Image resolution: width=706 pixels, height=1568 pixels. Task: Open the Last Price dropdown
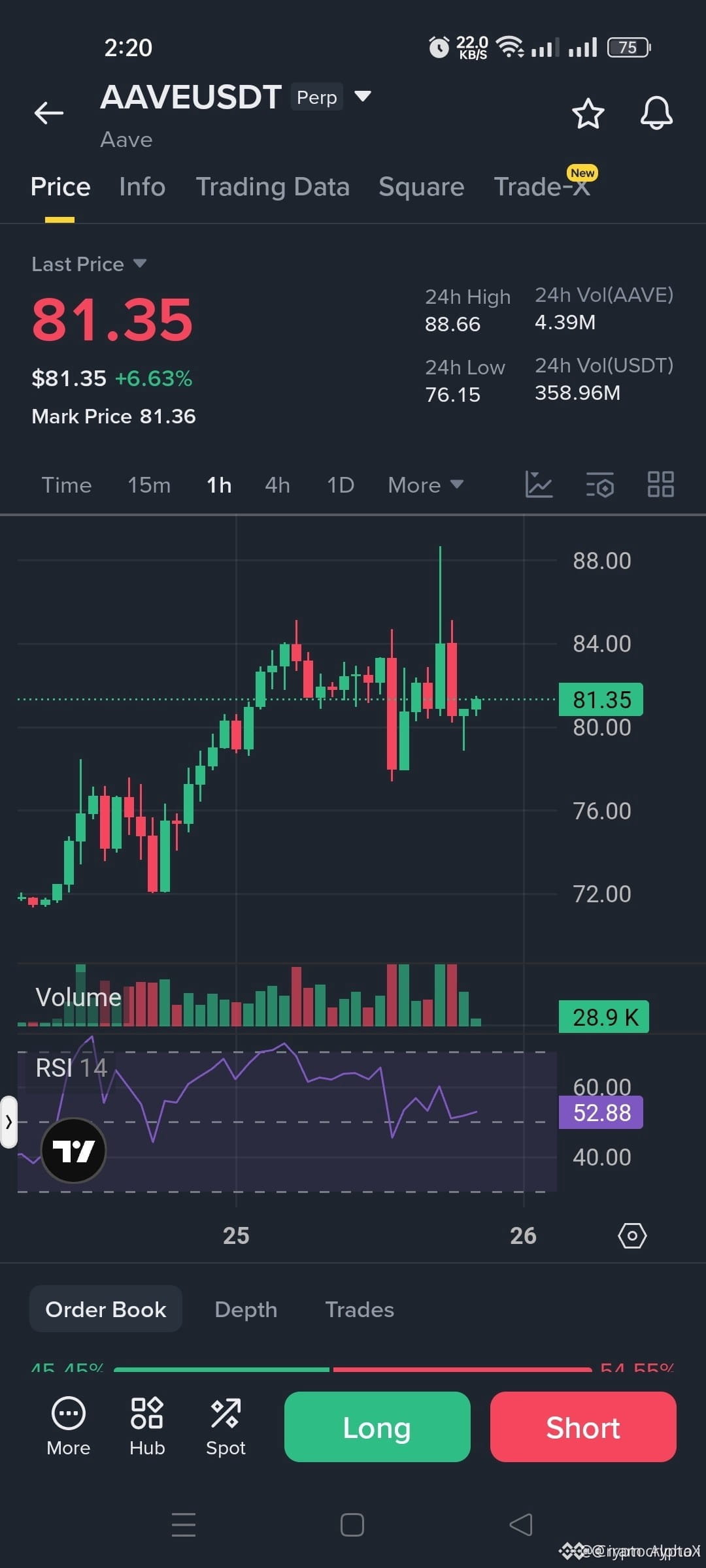[89, 264]
